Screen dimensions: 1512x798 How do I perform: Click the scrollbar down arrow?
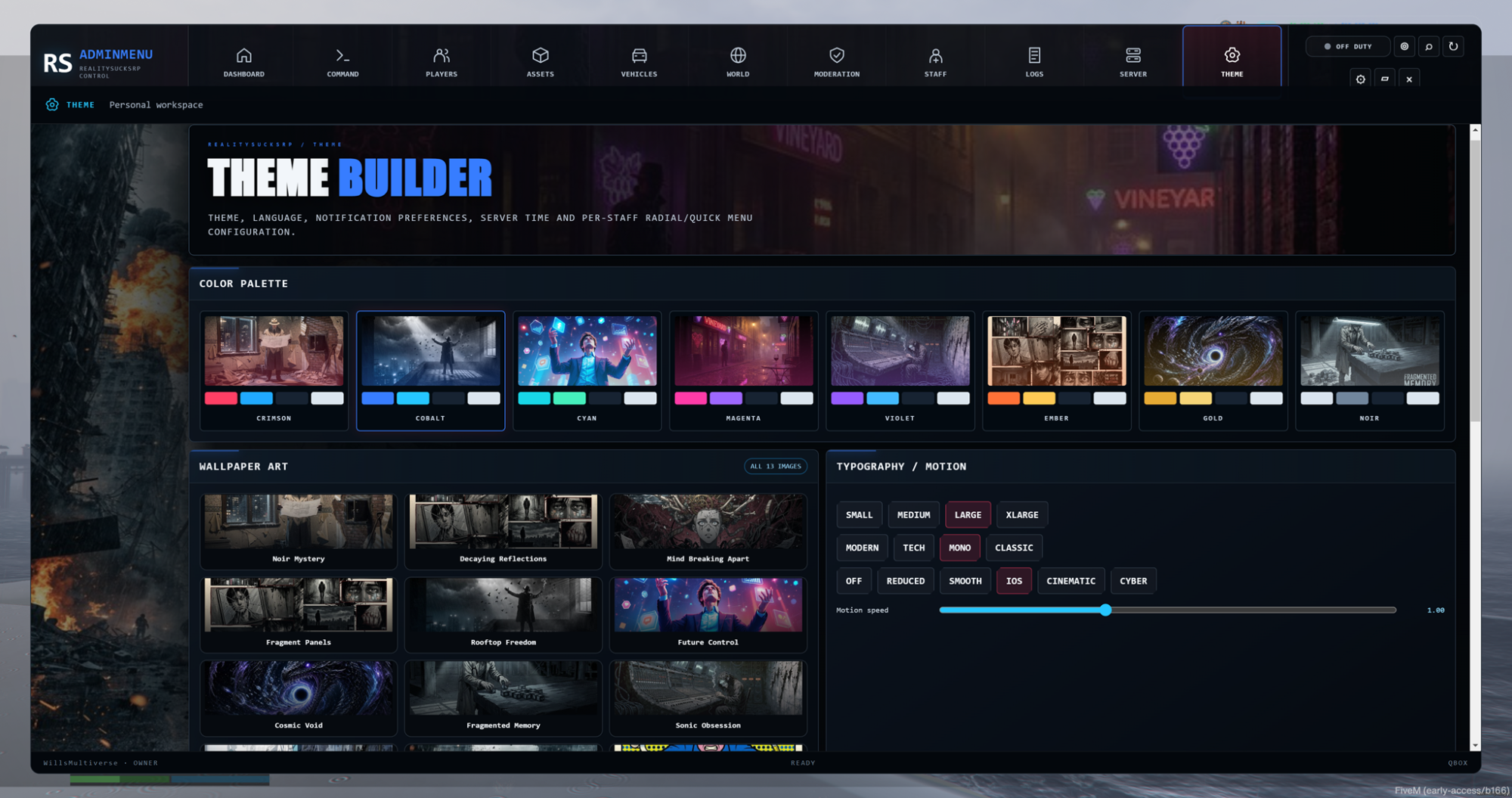pyautogui.click(x=1474, y=746)
